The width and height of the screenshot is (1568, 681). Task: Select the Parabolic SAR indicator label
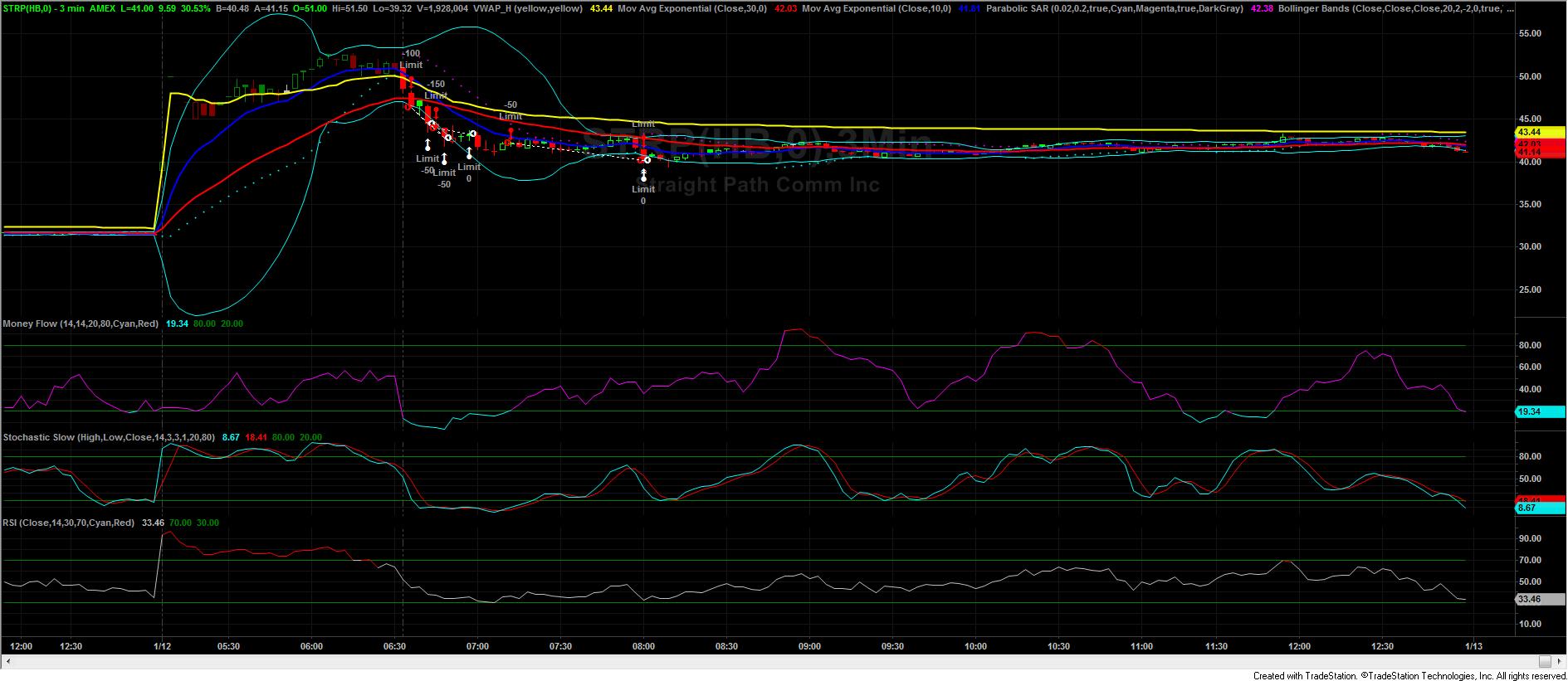[x=1115, y=8]
